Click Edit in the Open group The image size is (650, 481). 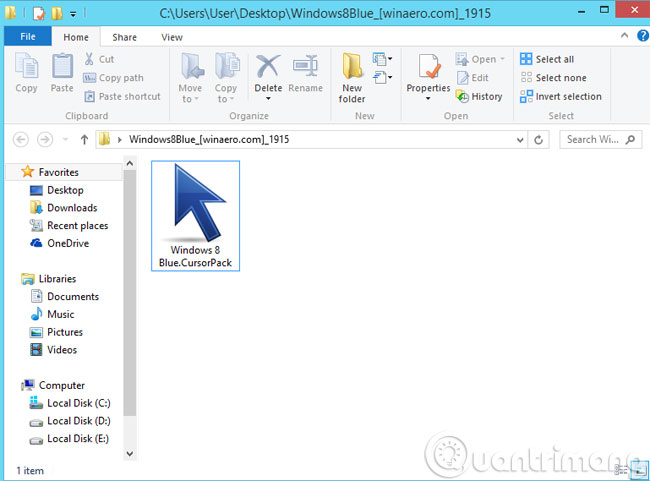tap(472, 78)
